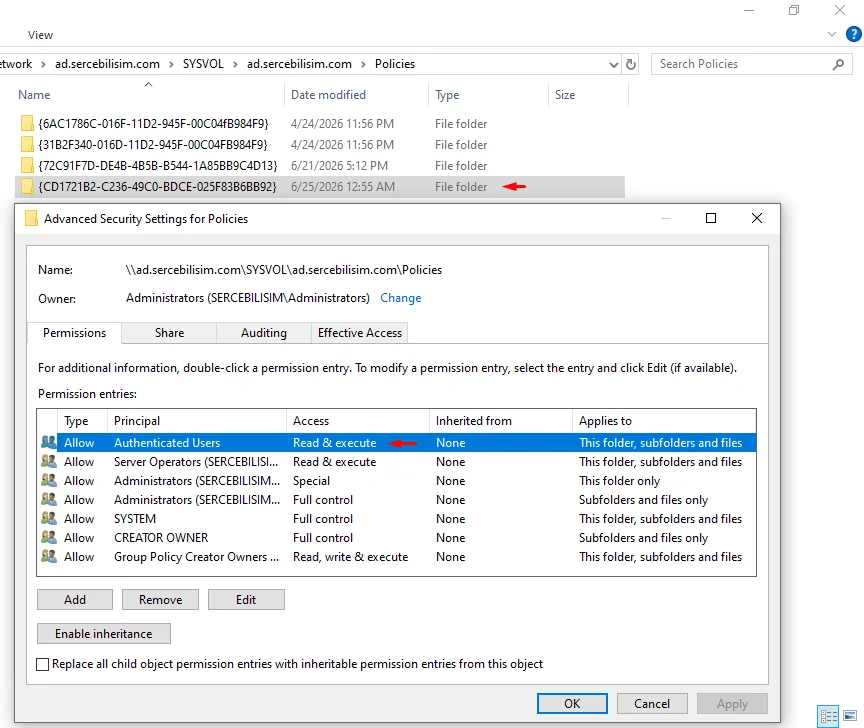Click the Apply button
This screenshot has height=728, width=864.
(x=732, y=704)
